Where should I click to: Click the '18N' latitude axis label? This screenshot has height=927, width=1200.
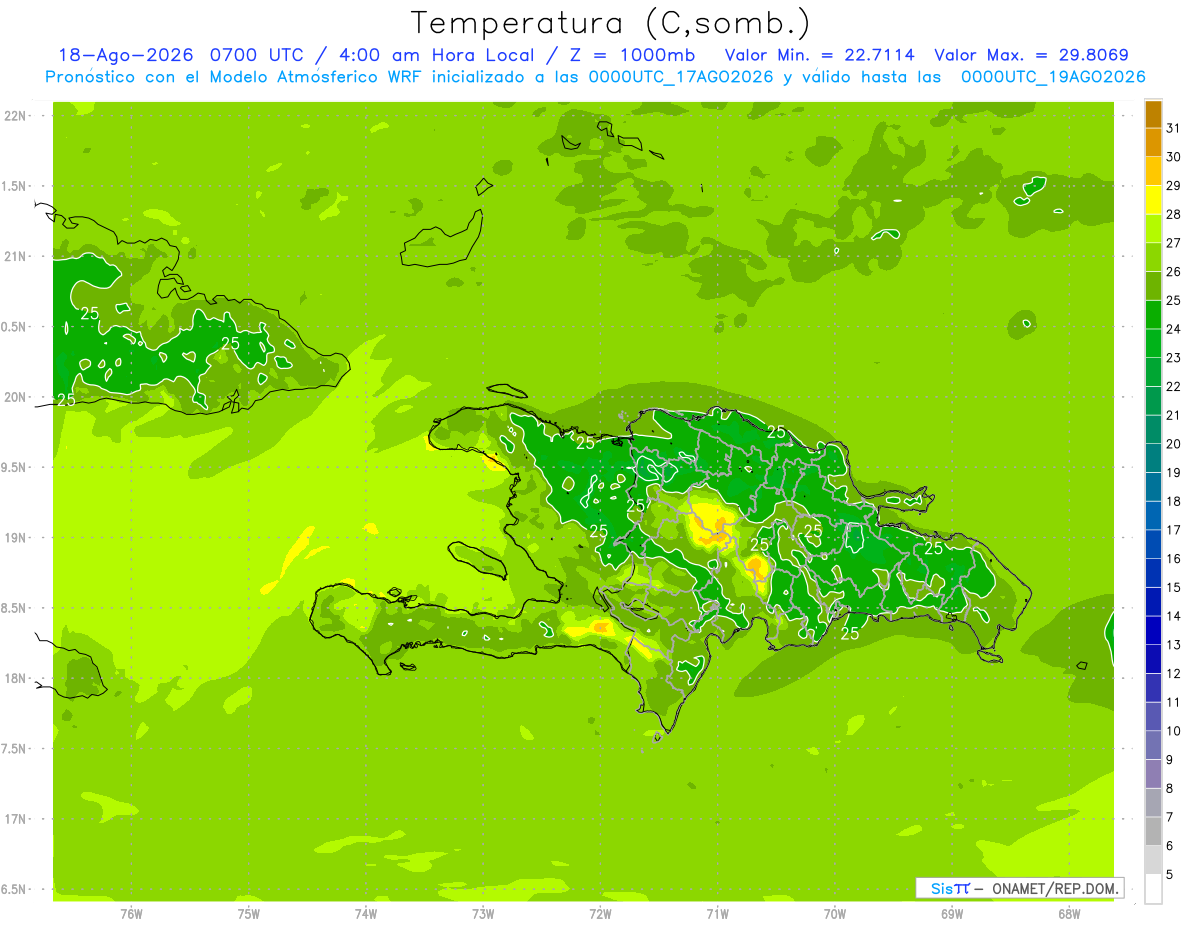click(15, 679)
